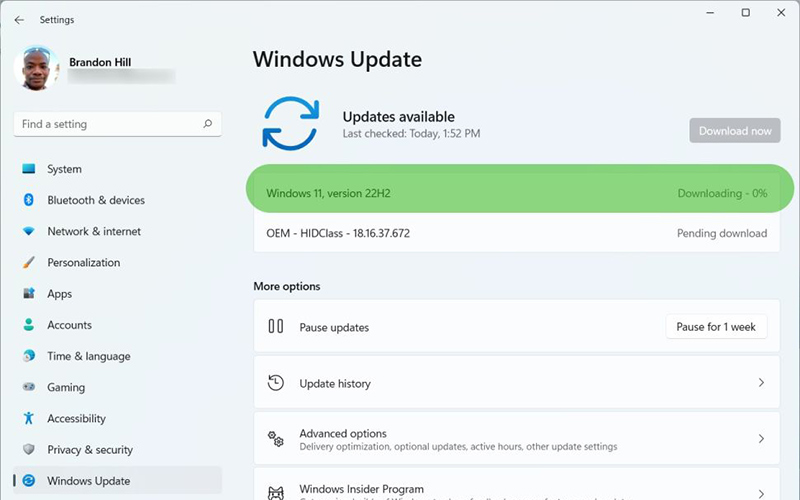Screen dimensions: 800x500
Task: Open Bluetooth & devices settings
Action: [x=117, y=200]
